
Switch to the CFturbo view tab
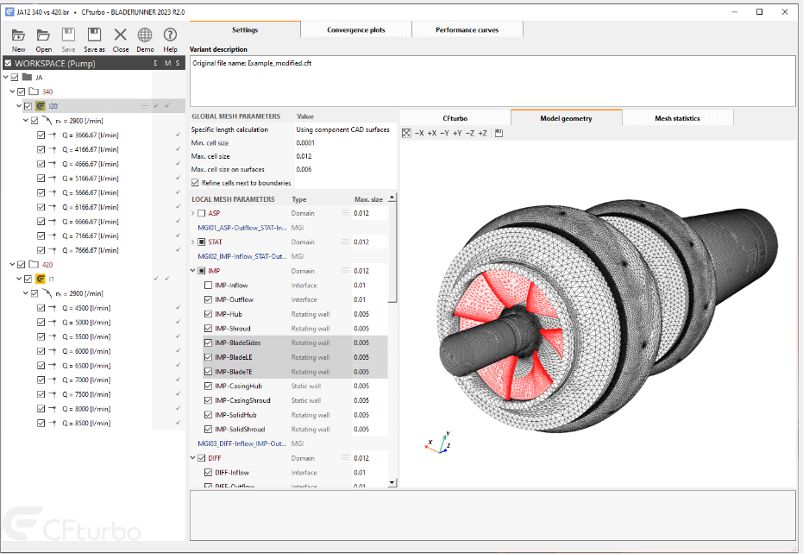click(x=455, y=118)
